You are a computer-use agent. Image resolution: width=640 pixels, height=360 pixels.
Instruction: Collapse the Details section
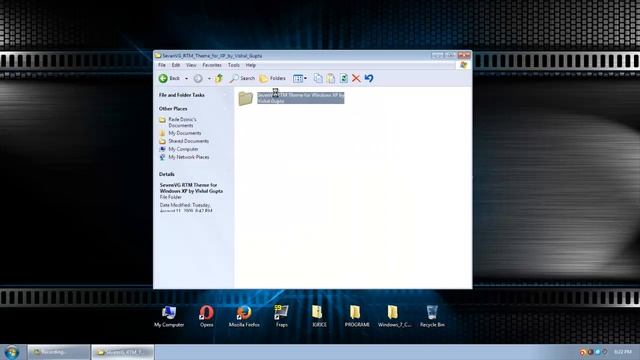(225, 174)
